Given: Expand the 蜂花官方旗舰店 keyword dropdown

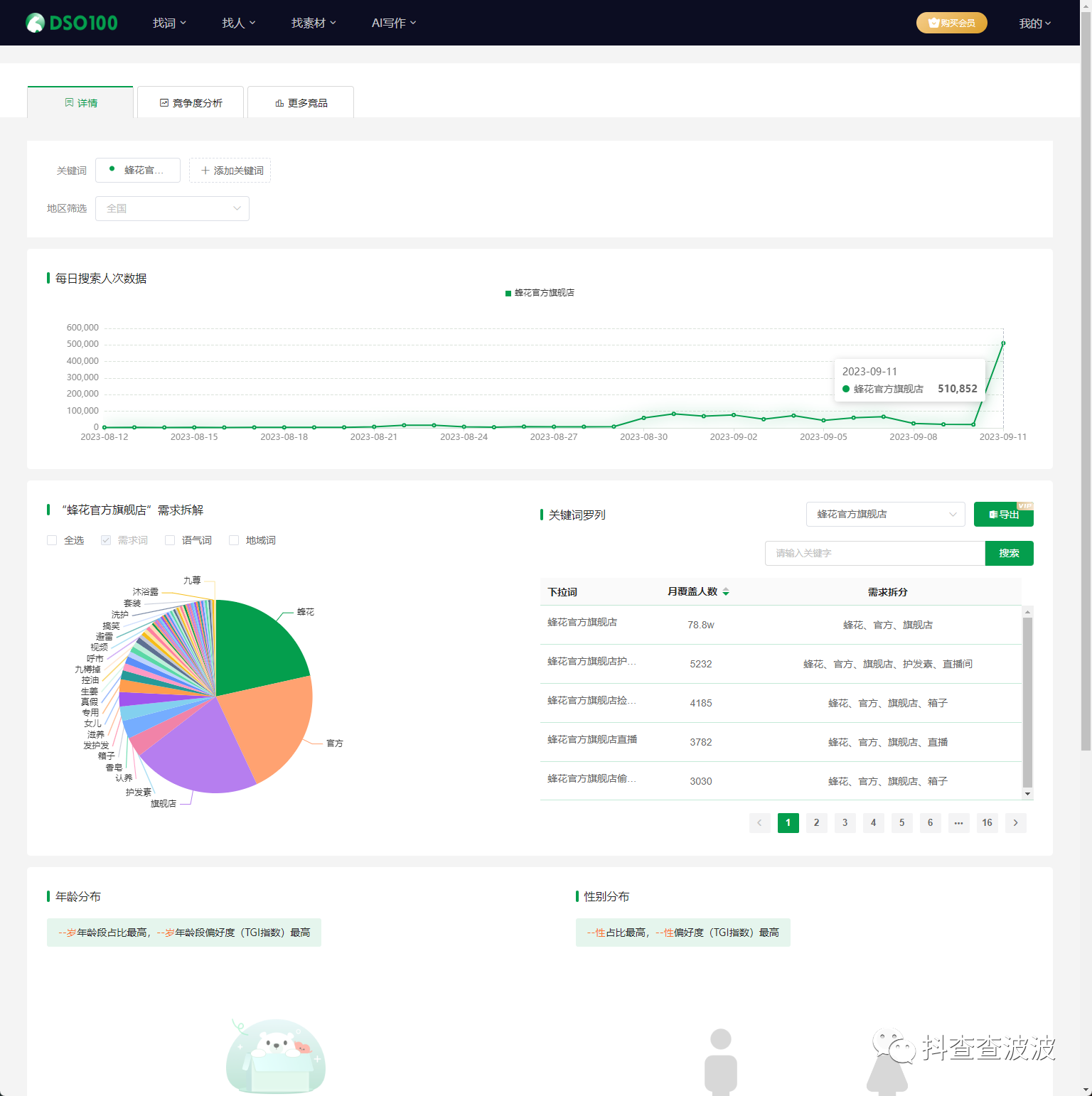Looking at the screenshot, I should pos(885,515).
